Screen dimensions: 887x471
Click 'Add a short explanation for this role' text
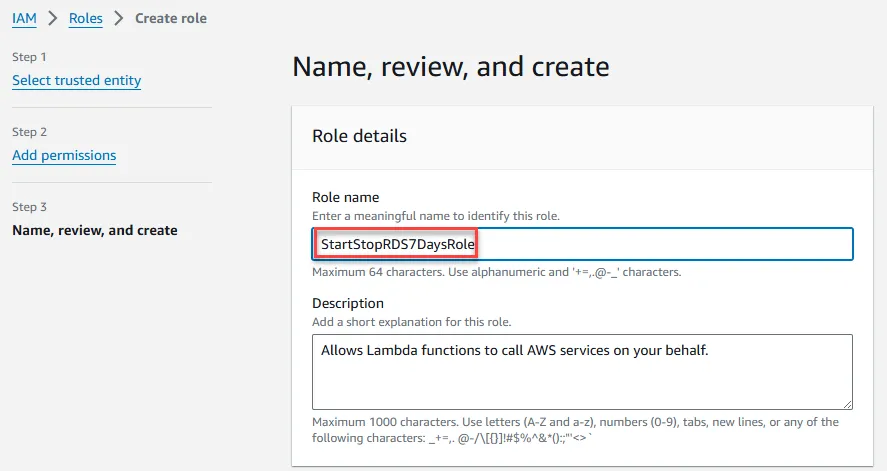click(412, 322)
